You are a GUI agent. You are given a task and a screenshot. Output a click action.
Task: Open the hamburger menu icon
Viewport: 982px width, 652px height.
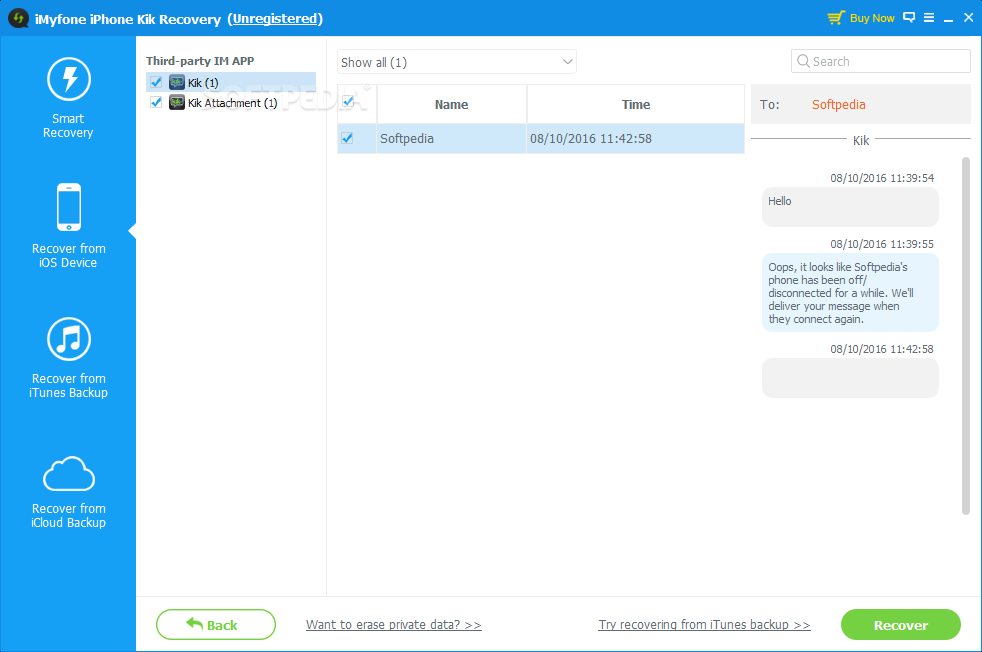coord(929,18)
